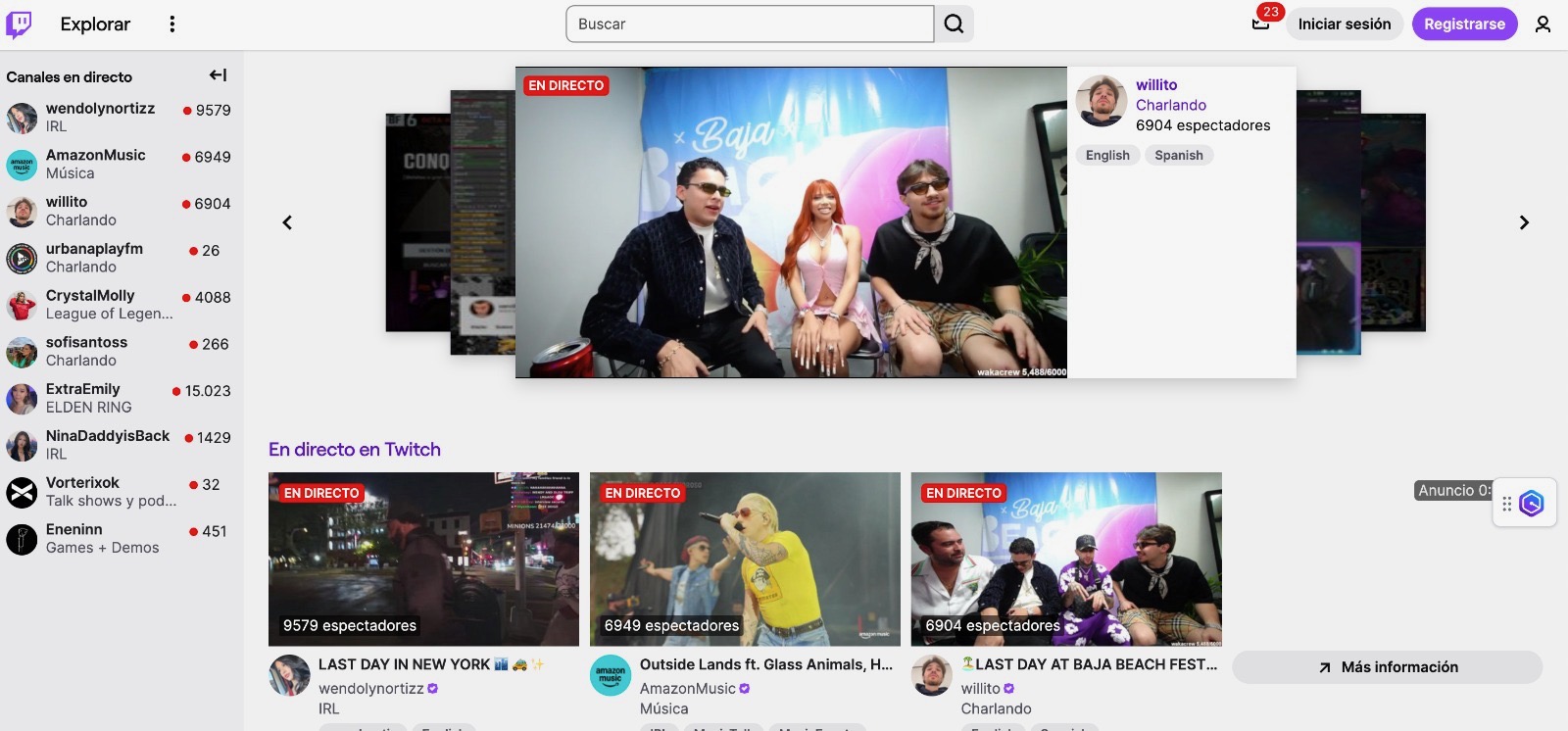Click willito avatar below Baja Beach card
Screen dimensions: 1568x731
pos(932,675)
